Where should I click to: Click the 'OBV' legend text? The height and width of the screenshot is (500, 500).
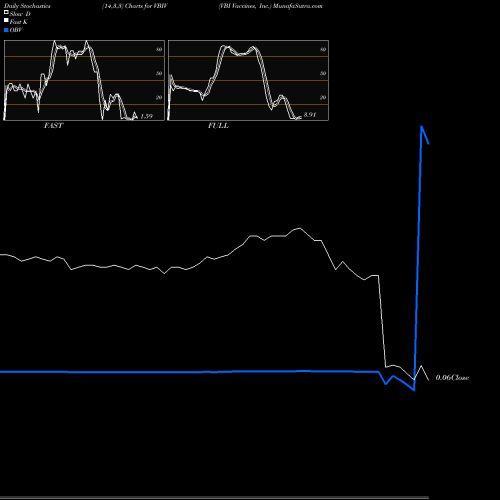16,30
